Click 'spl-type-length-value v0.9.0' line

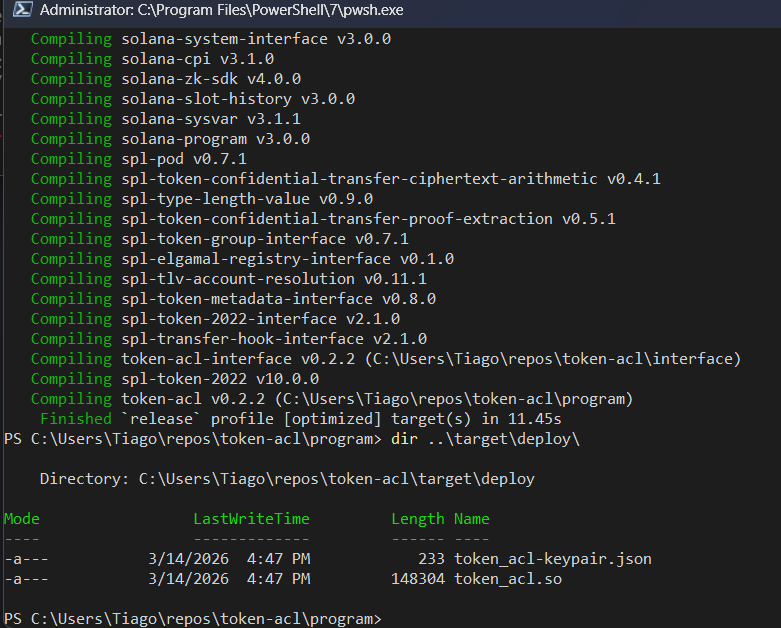coord(202,199)
